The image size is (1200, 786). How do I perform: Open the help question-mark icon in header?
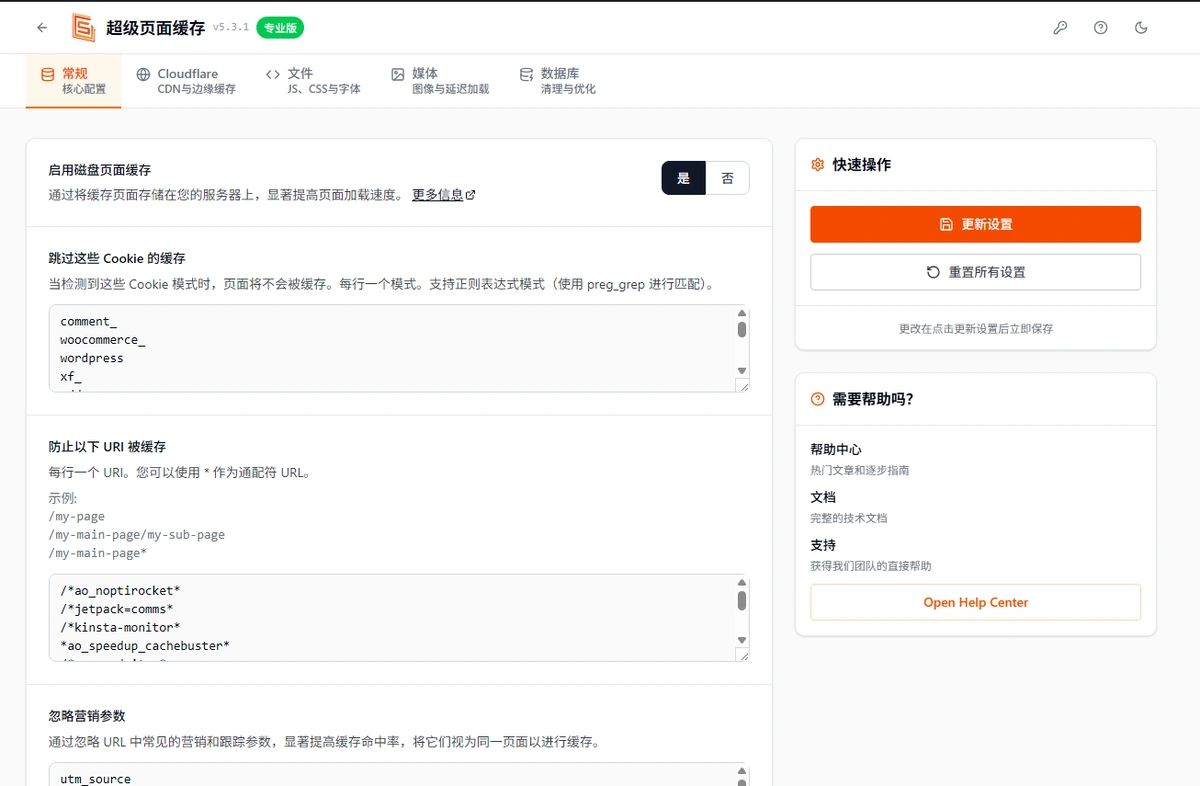[x=1101, y=28]
